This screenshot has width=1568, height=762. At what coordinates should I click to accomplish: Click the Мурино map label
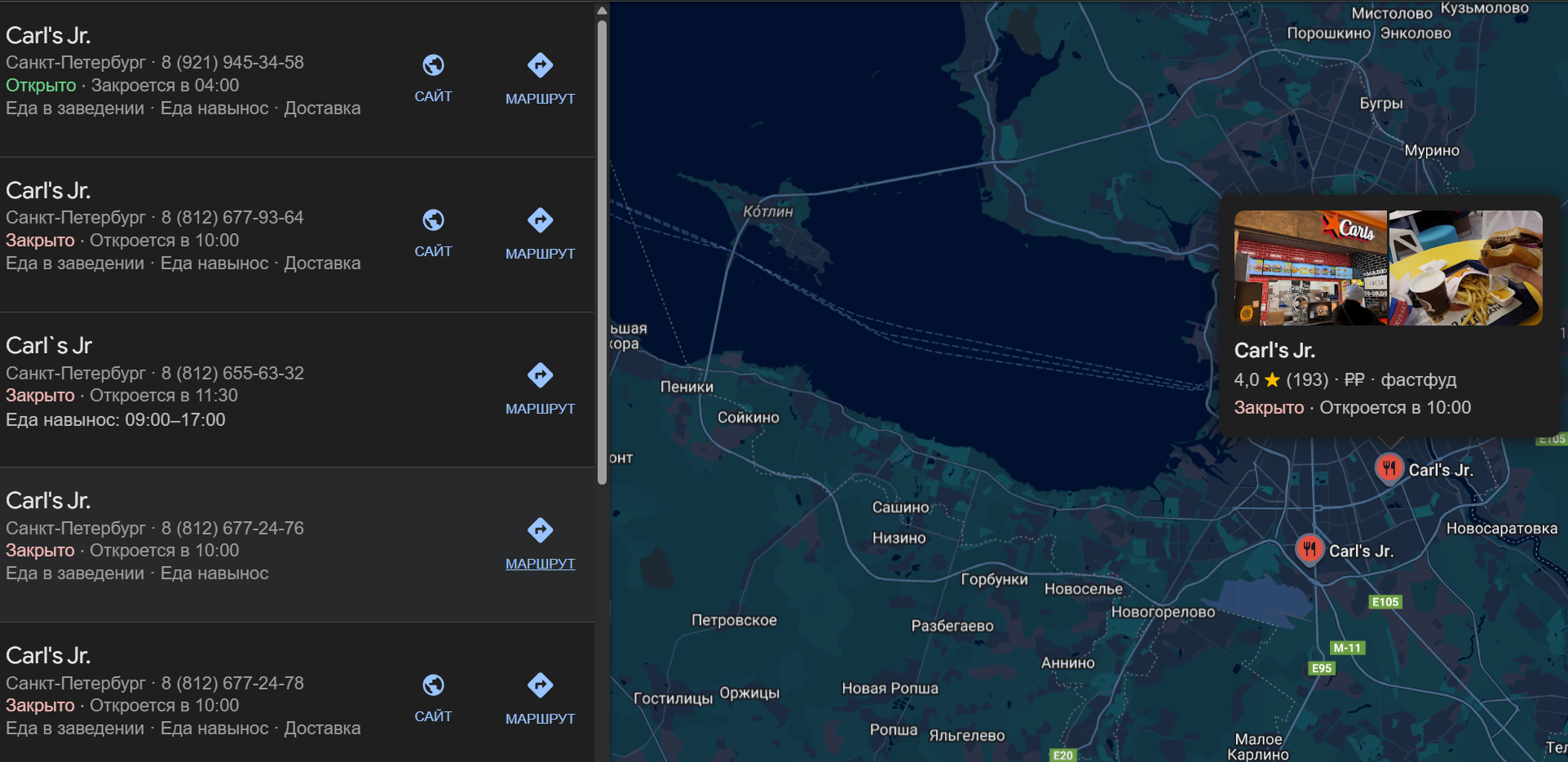[x=1432, y=151]
